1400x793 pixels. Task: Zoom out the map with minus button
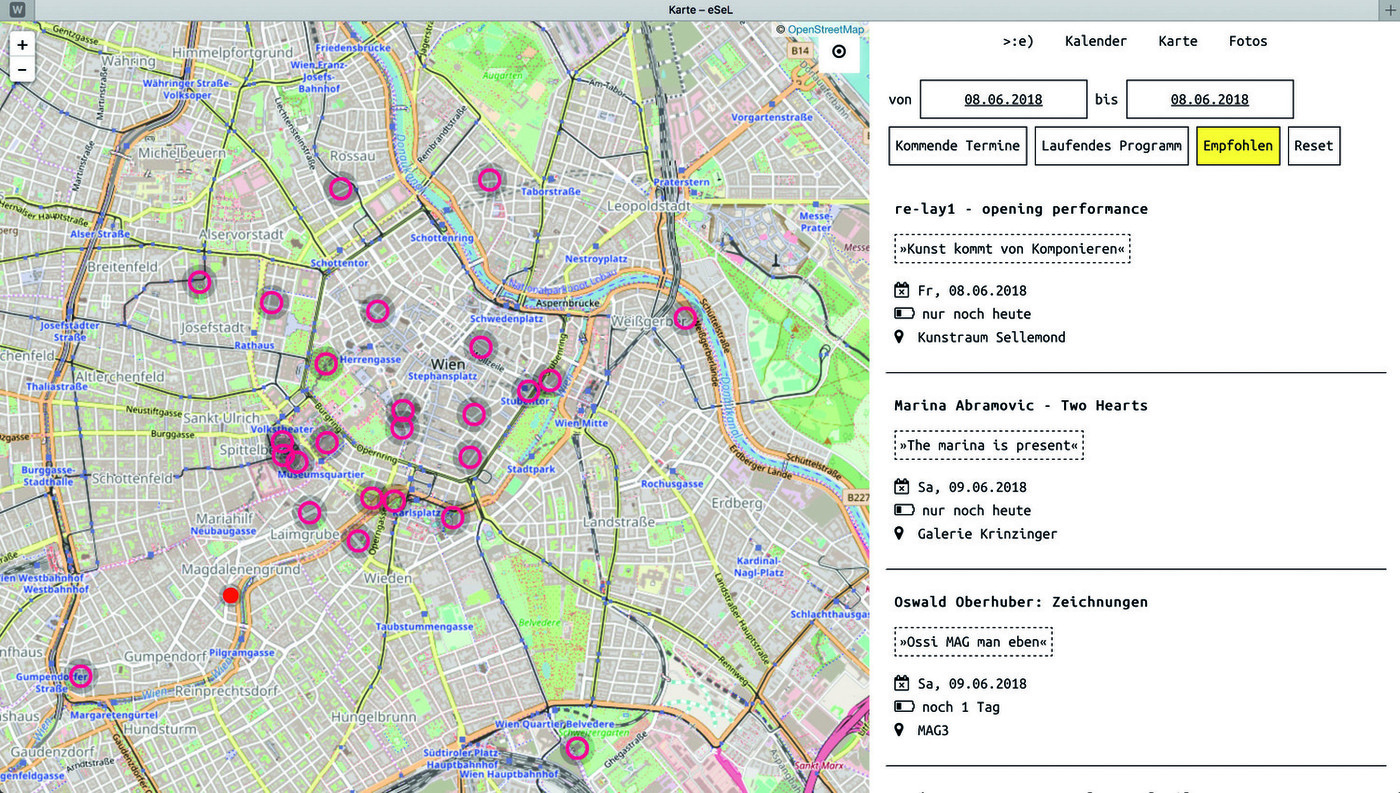tap(22, 69)
